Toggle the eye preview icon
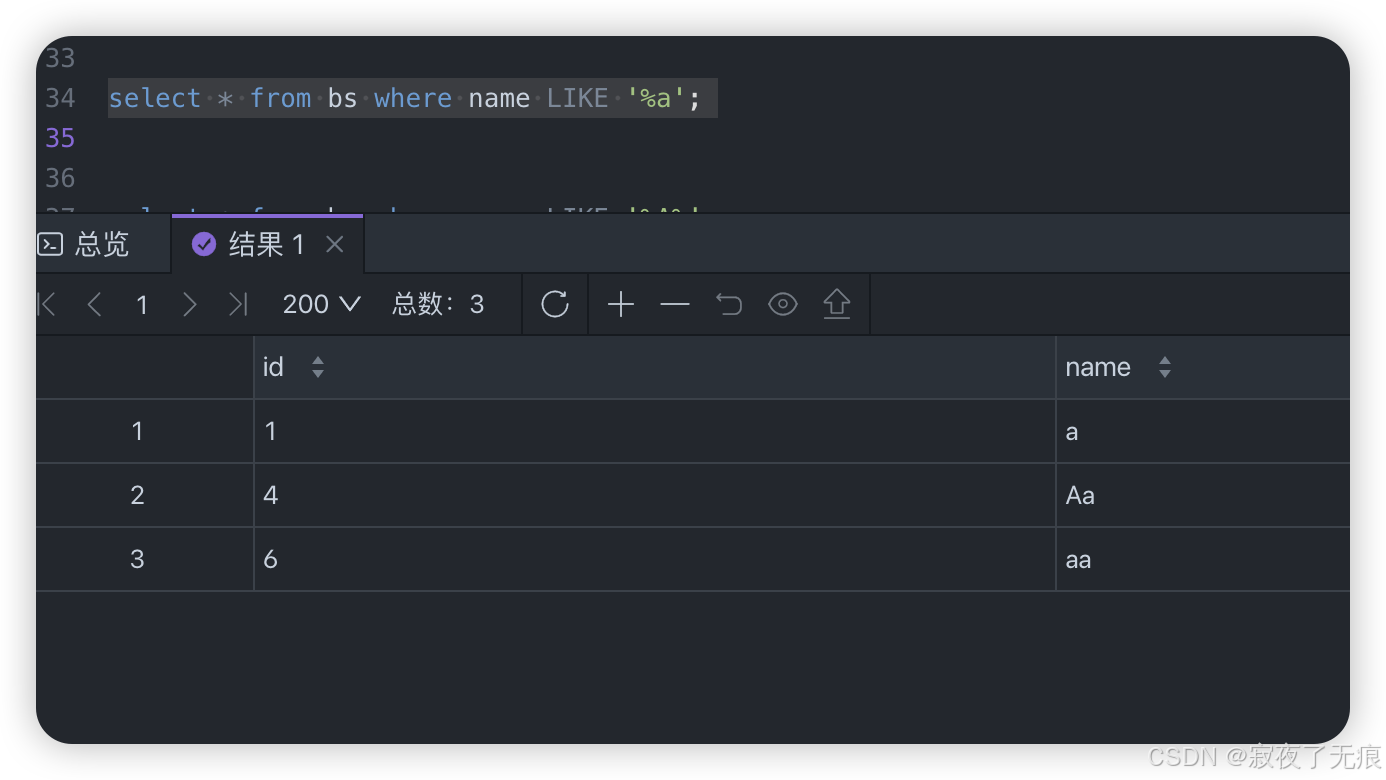This screenshot has height=780, width=1386. point(783,304)
